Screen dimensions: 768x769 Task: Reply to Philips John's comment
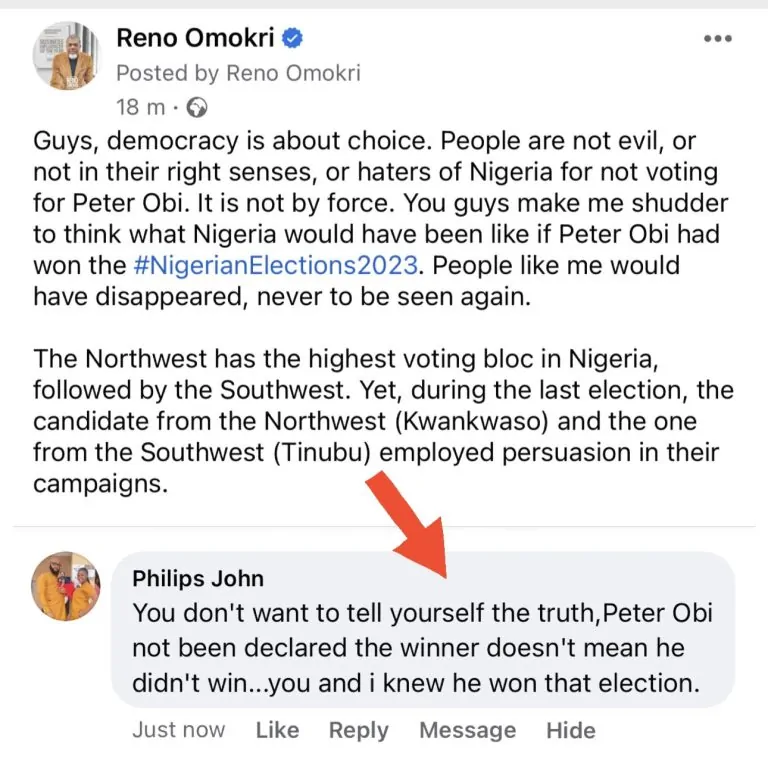[x=359, y=731]
